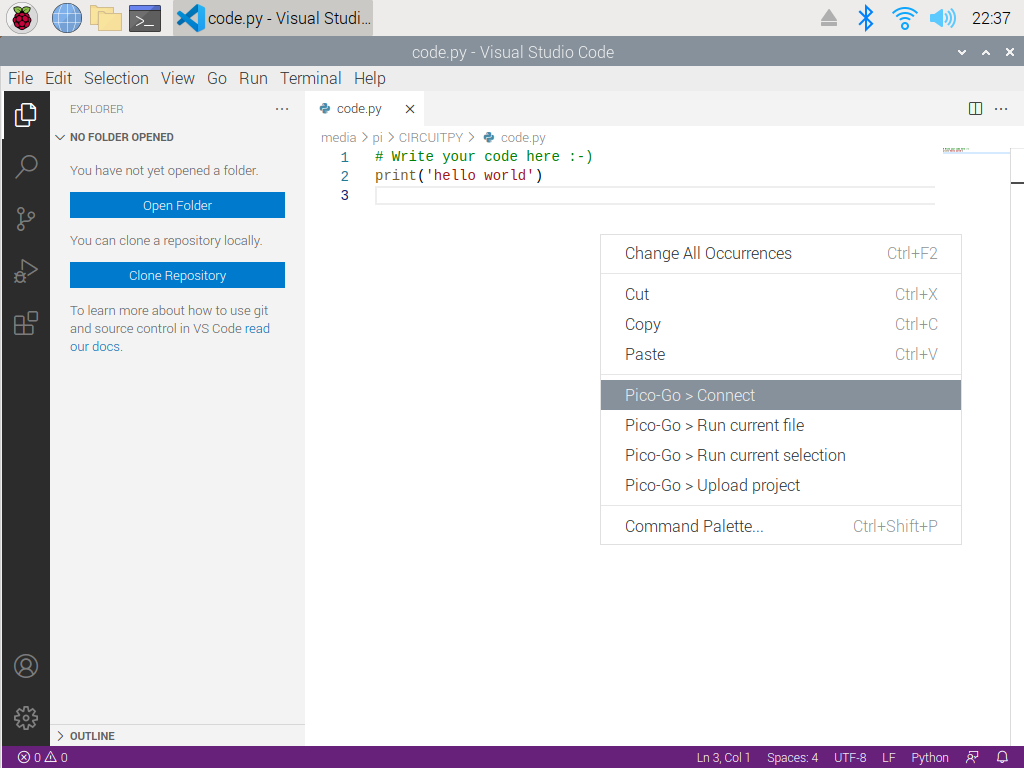Open the Accounts menu icon

(x=25, y=666)
